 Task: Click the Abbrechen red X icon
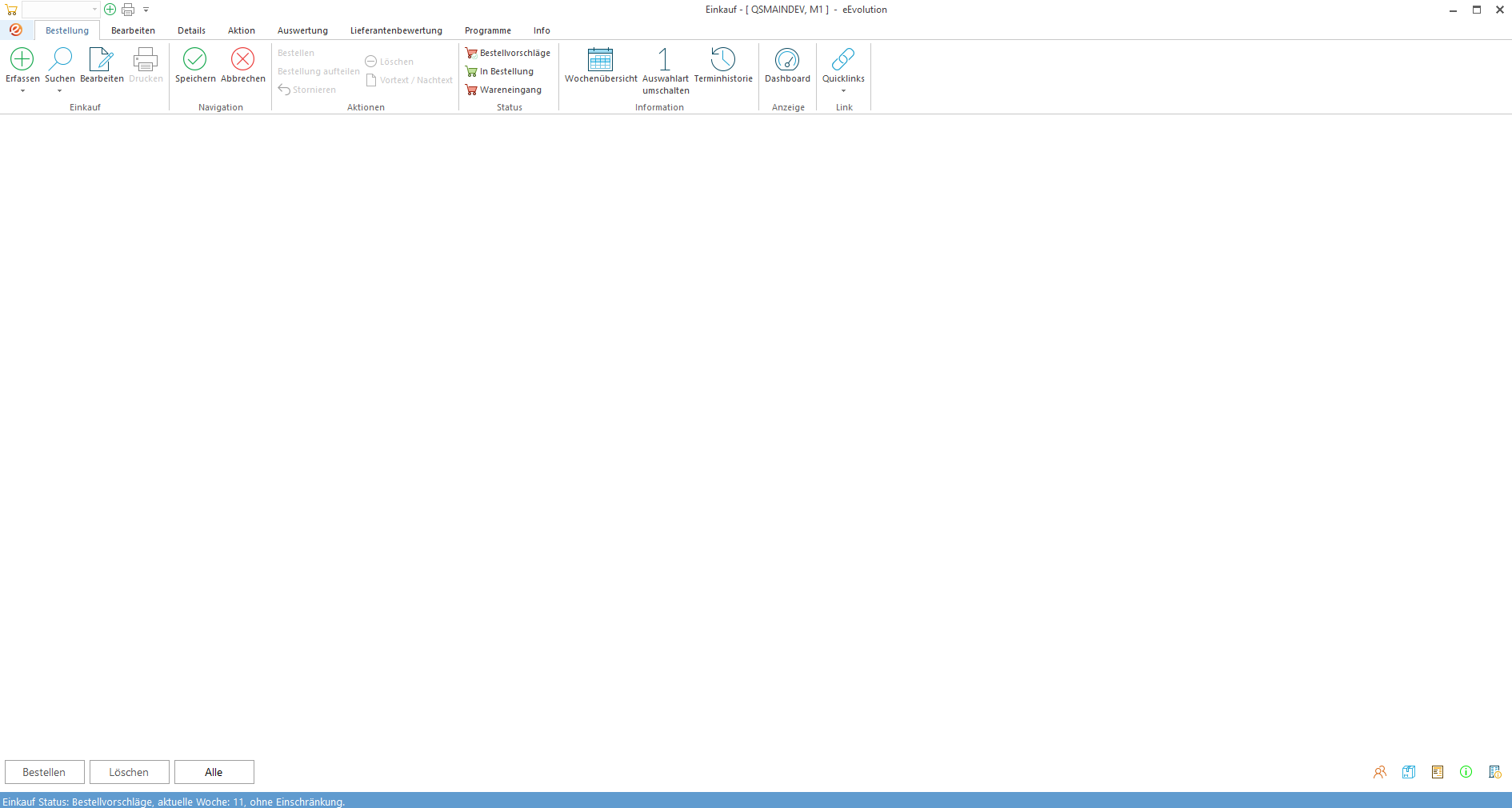[243, 59]
